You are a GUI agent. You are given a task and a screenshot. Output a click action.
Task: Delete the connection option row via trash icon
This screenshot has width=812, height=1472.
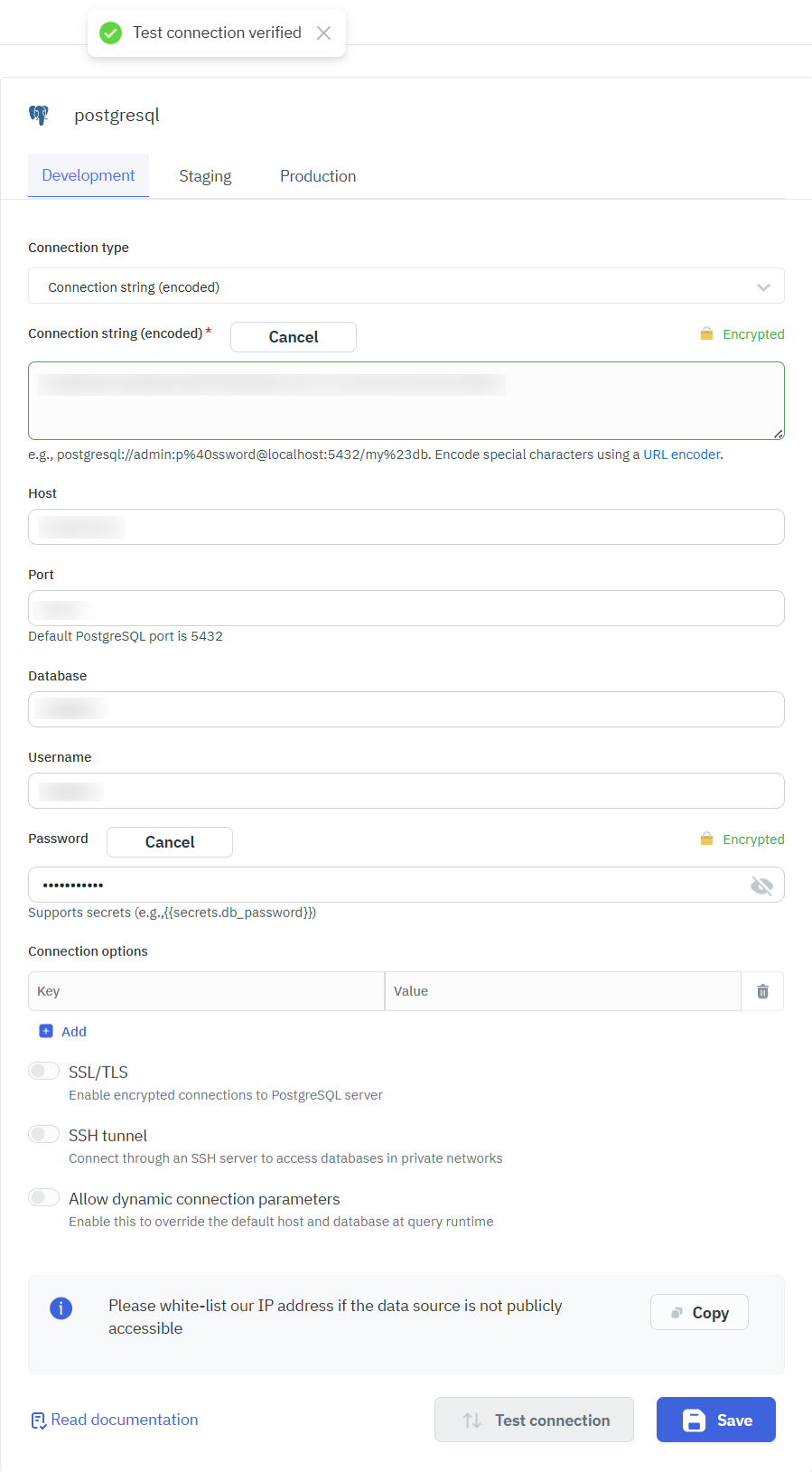762,990
